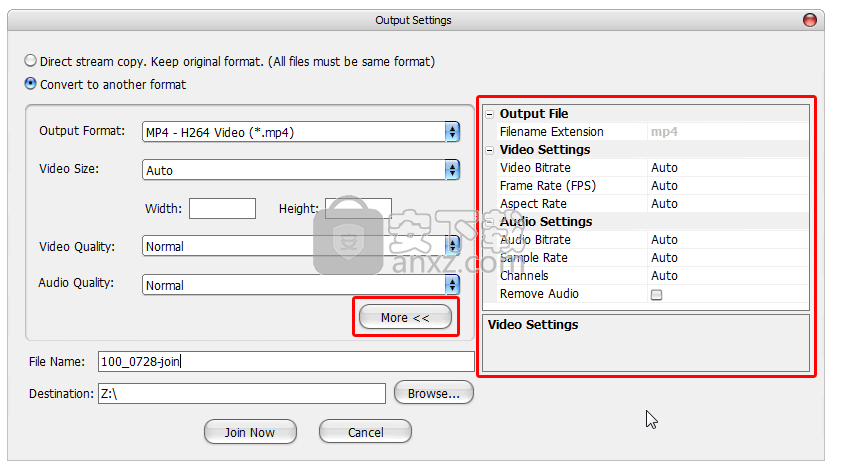
Task: Open the Output Format dropdown
Action: pyautogui.click(x=452, y=132)
